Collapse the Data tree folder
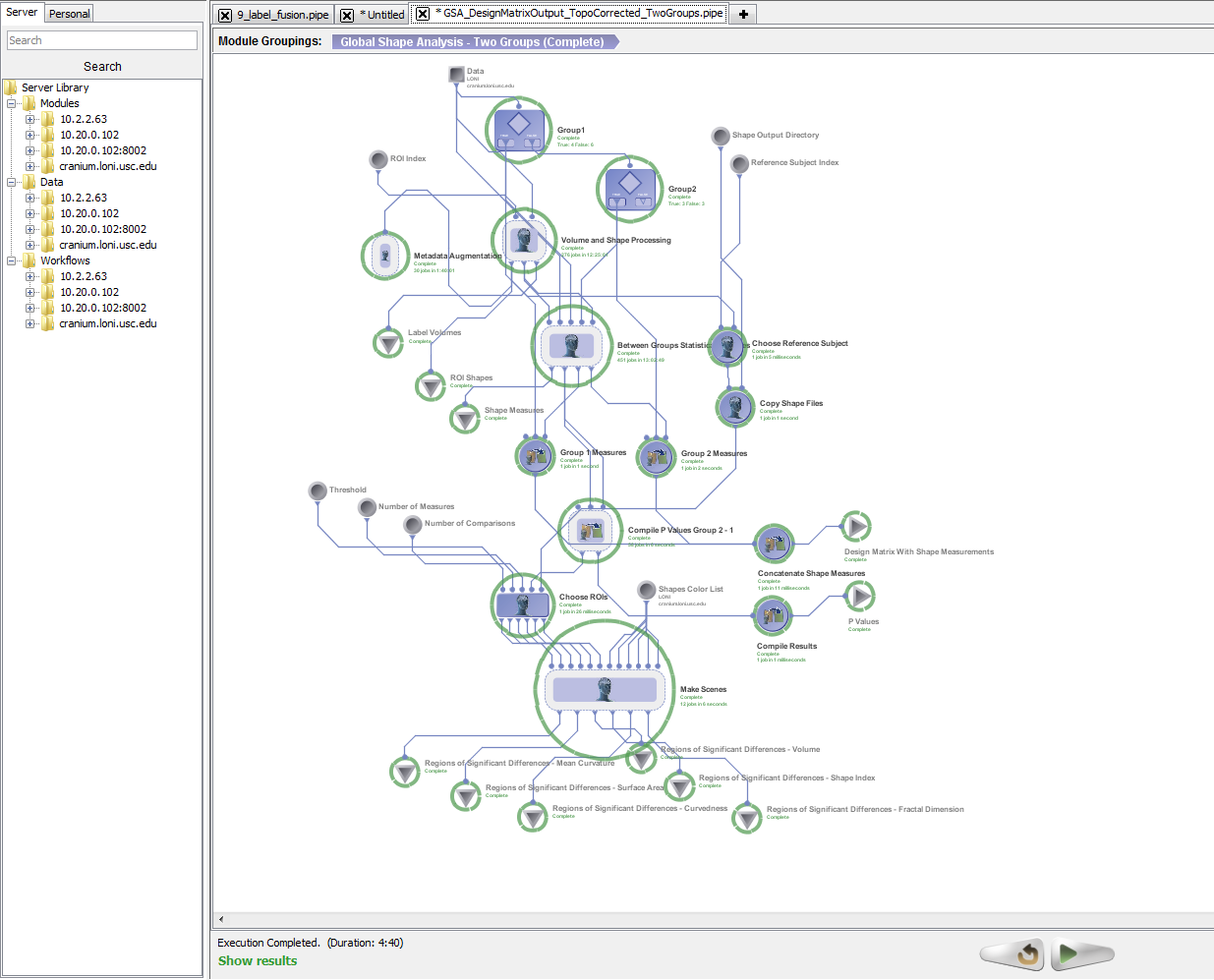This screenshot has height=980, width=1214. [x=12, y=182]
